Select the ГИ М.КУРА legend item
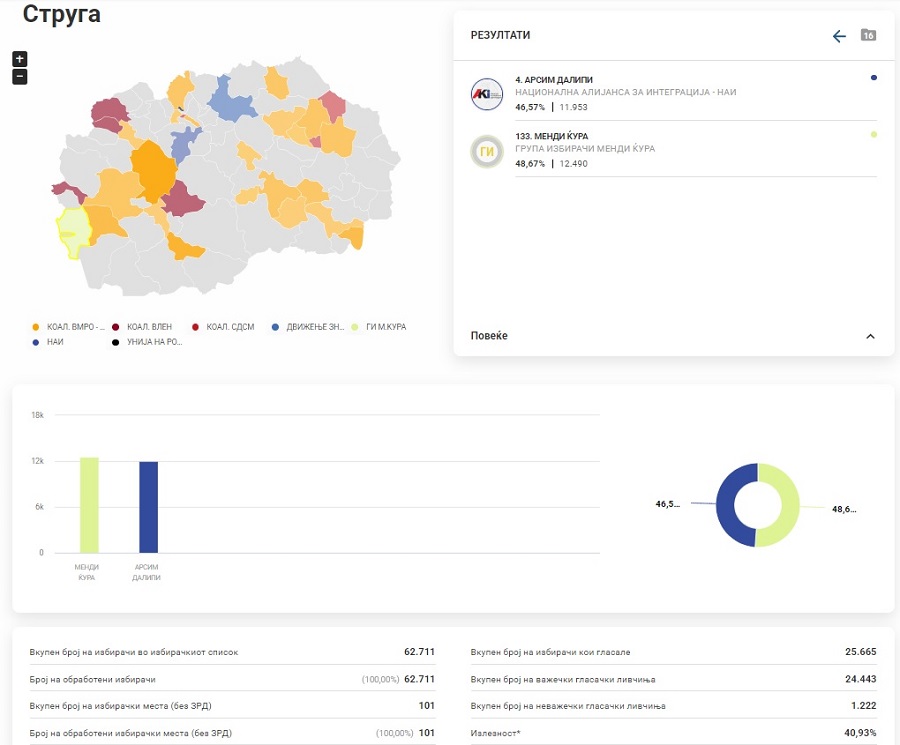The width and height of the screenshot is (900, 745). (378, 327)
